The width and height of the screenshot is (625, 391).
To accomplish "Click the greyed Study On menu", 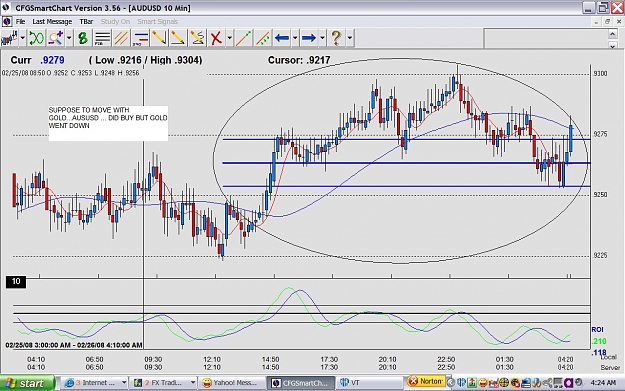I will coord(115,22).
